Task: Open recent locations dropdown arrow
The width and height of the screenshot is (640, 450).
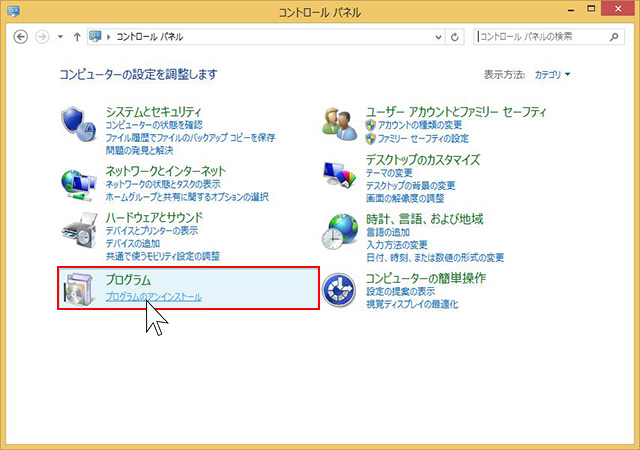Action: coord(60,37)
